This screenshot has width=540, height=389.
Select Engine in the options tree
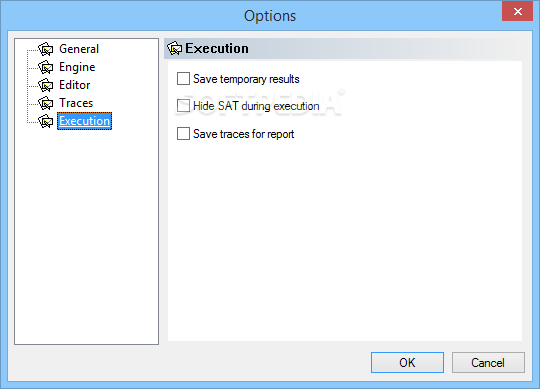[77, 67]
